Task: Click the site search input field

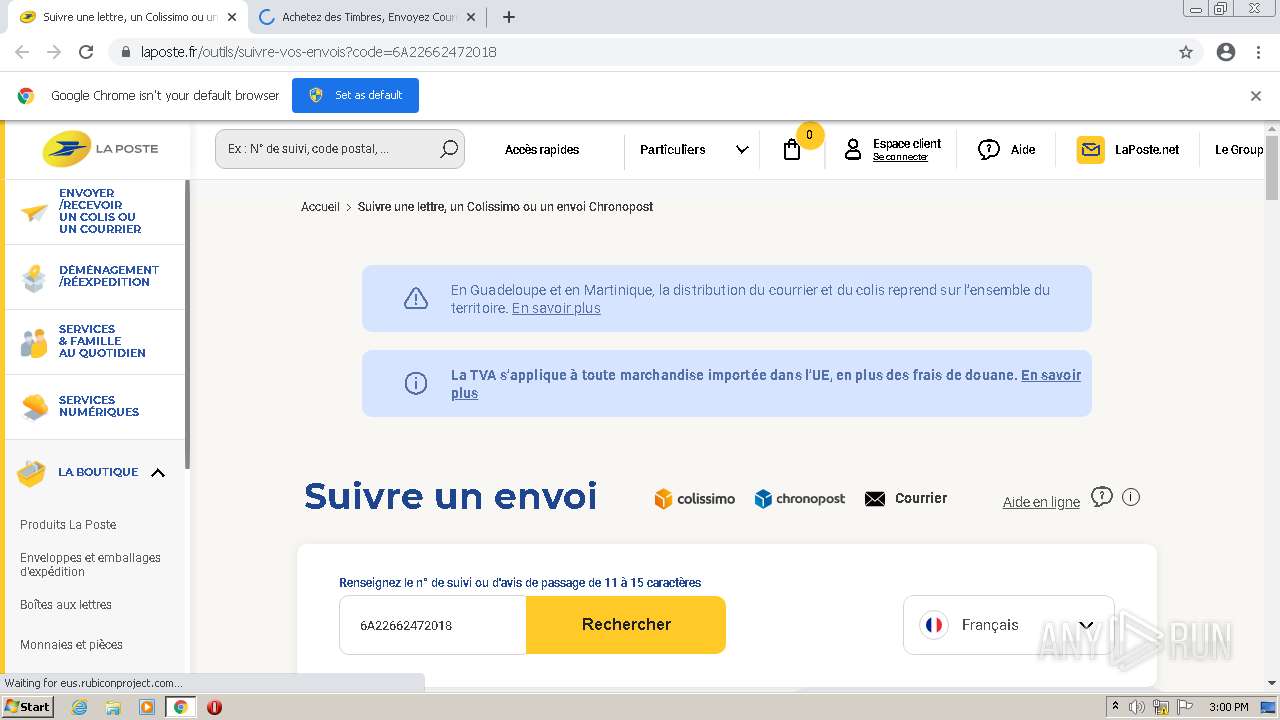Action: pos(327,149)
